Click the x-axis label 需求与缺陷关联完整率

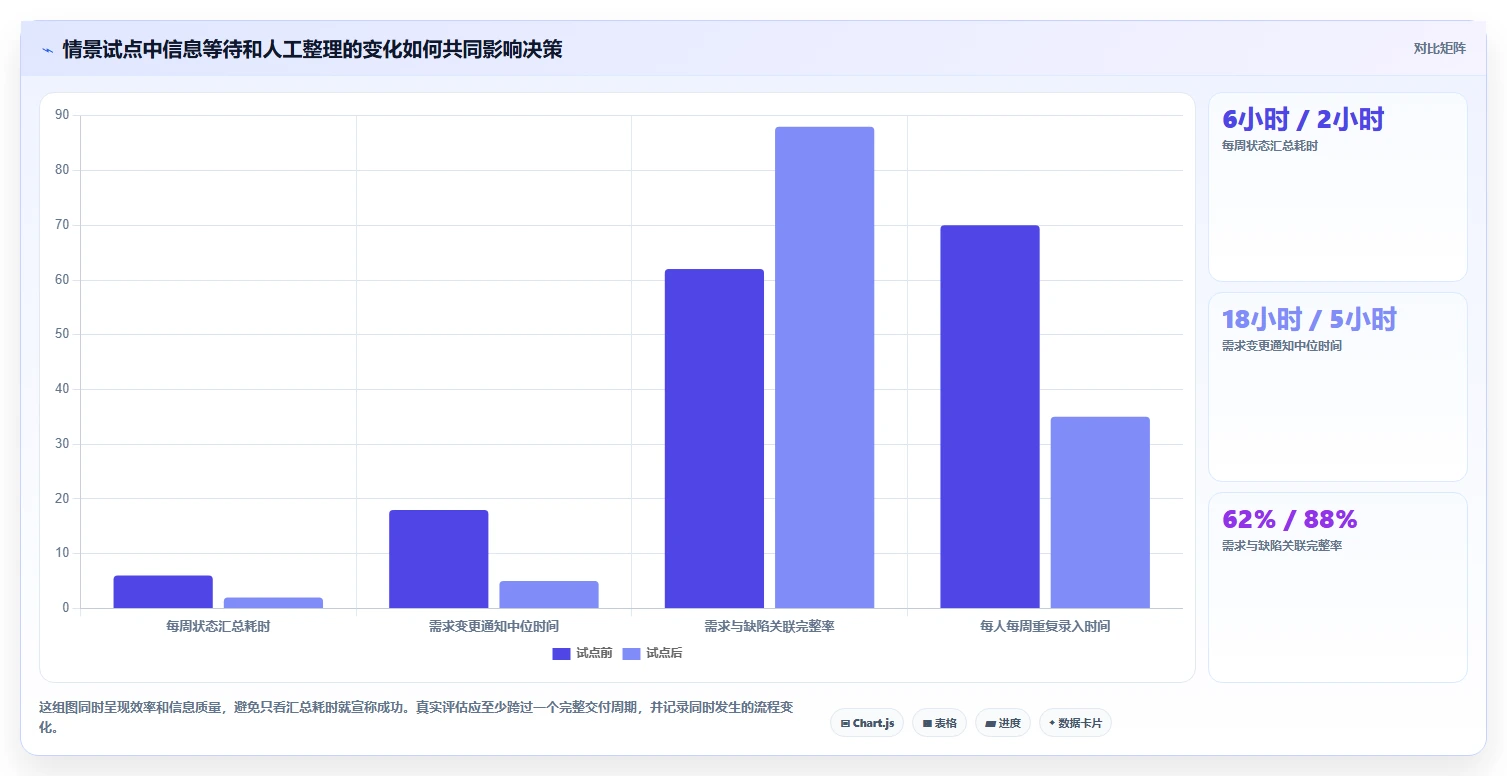click(x=769, y=627)
